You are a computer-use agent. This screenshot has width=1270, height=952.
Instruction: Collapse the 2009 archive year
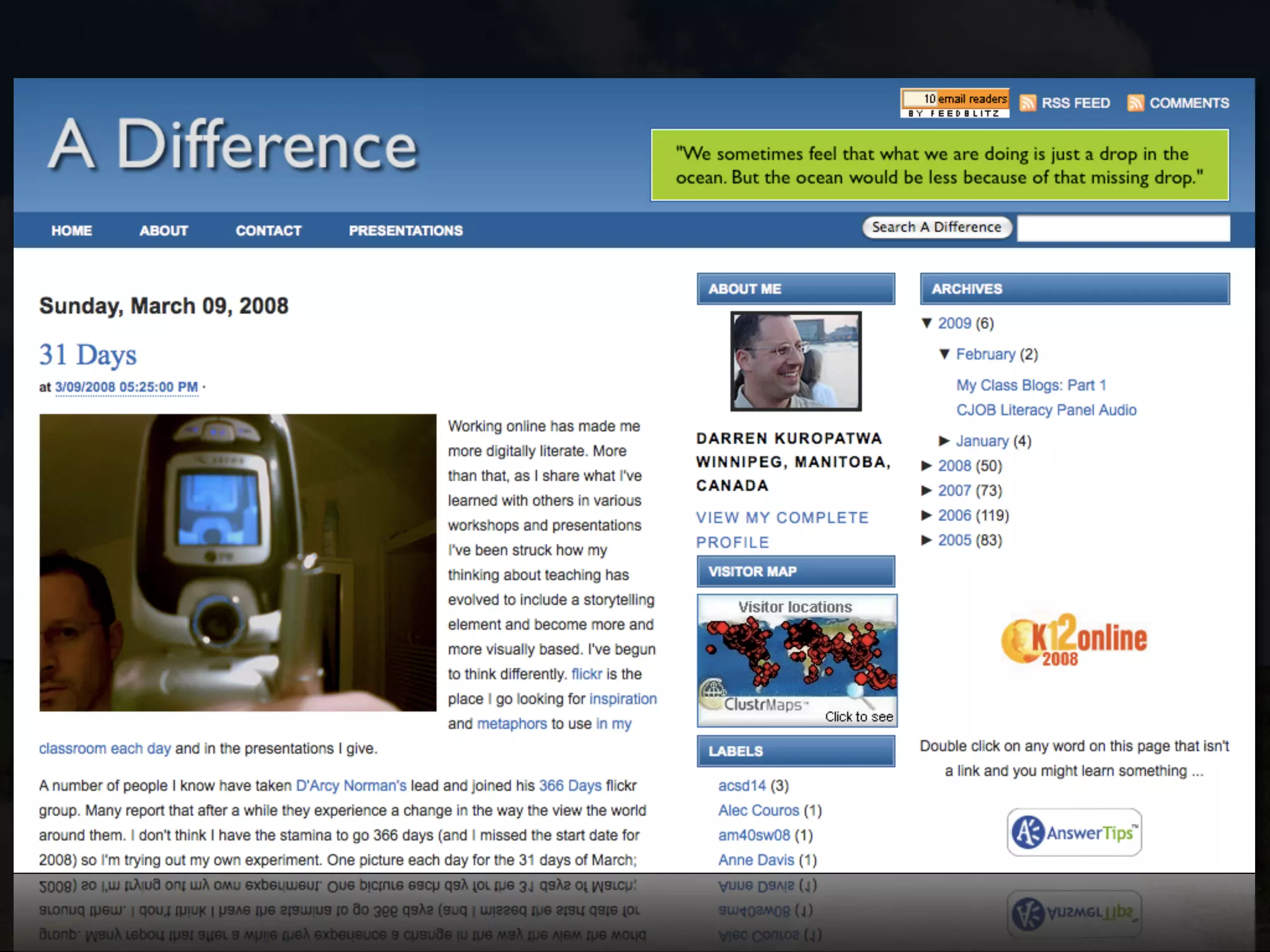pyautogui.click(x=927, y=323)
